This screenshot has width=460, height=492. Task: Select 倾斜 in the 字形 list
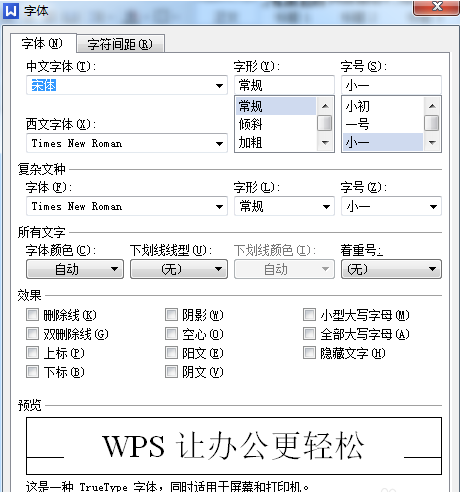pyautogui.click(x=276, y=124)
